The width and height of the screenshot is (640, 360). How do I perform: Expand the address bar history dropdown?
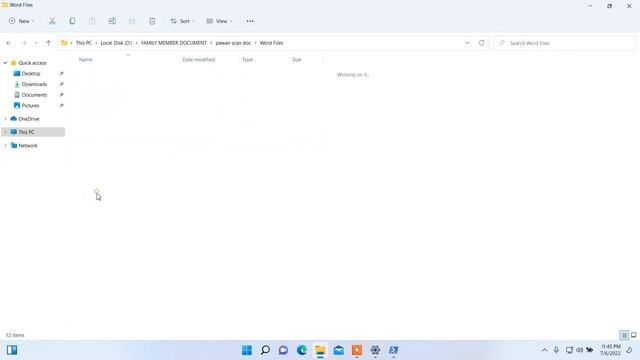point(467,43)
